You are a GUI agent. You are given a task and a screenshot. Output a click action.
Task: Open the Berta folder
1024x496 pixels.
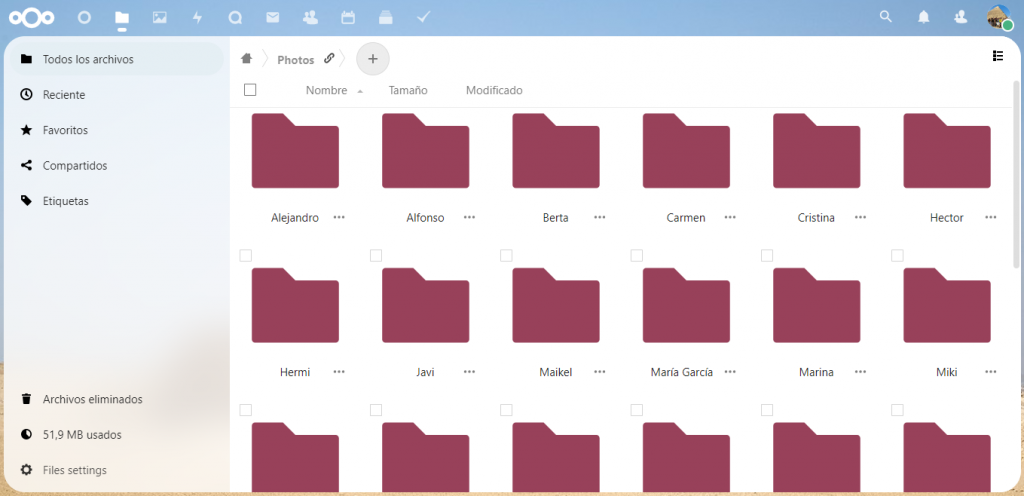pos(556,151)
